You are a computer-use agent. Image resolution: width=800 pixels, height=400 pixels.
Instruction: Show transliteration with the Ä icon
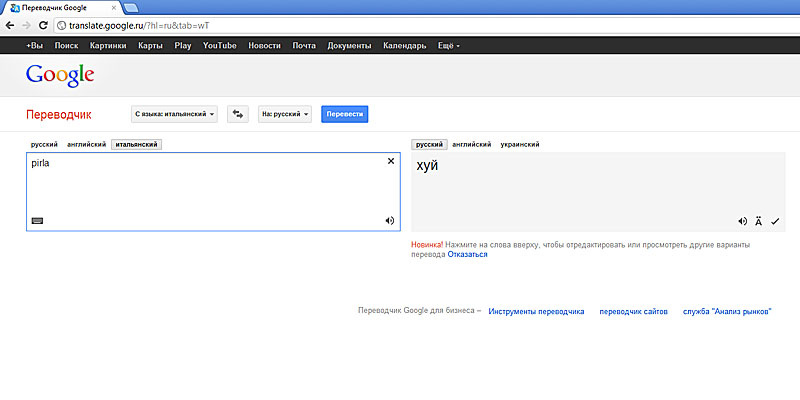click(x=759, y=221)
